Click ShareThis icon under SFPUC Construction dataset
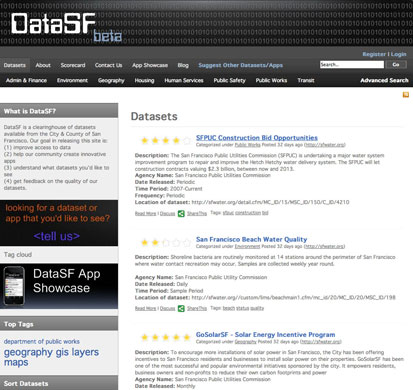Viewport: 413px width, 390px height. (x=181, y=214)
